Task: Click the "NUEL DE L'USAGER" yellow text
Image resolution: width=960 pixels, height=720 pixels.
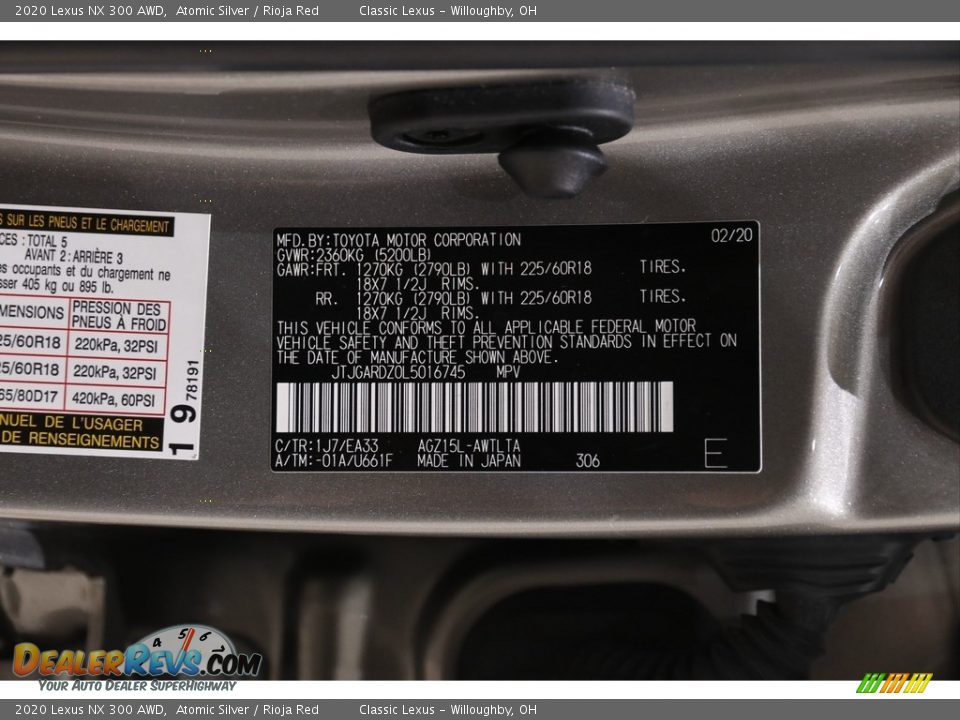Action: pyautogui.click(x=71, y=422)
